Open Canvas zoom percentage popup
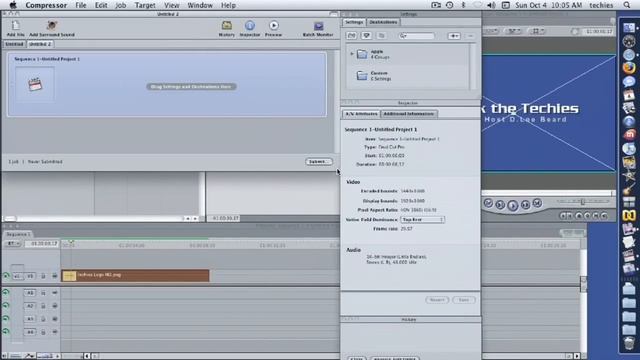The height and width of the screenshot is (360, 640). coord(490,31)
